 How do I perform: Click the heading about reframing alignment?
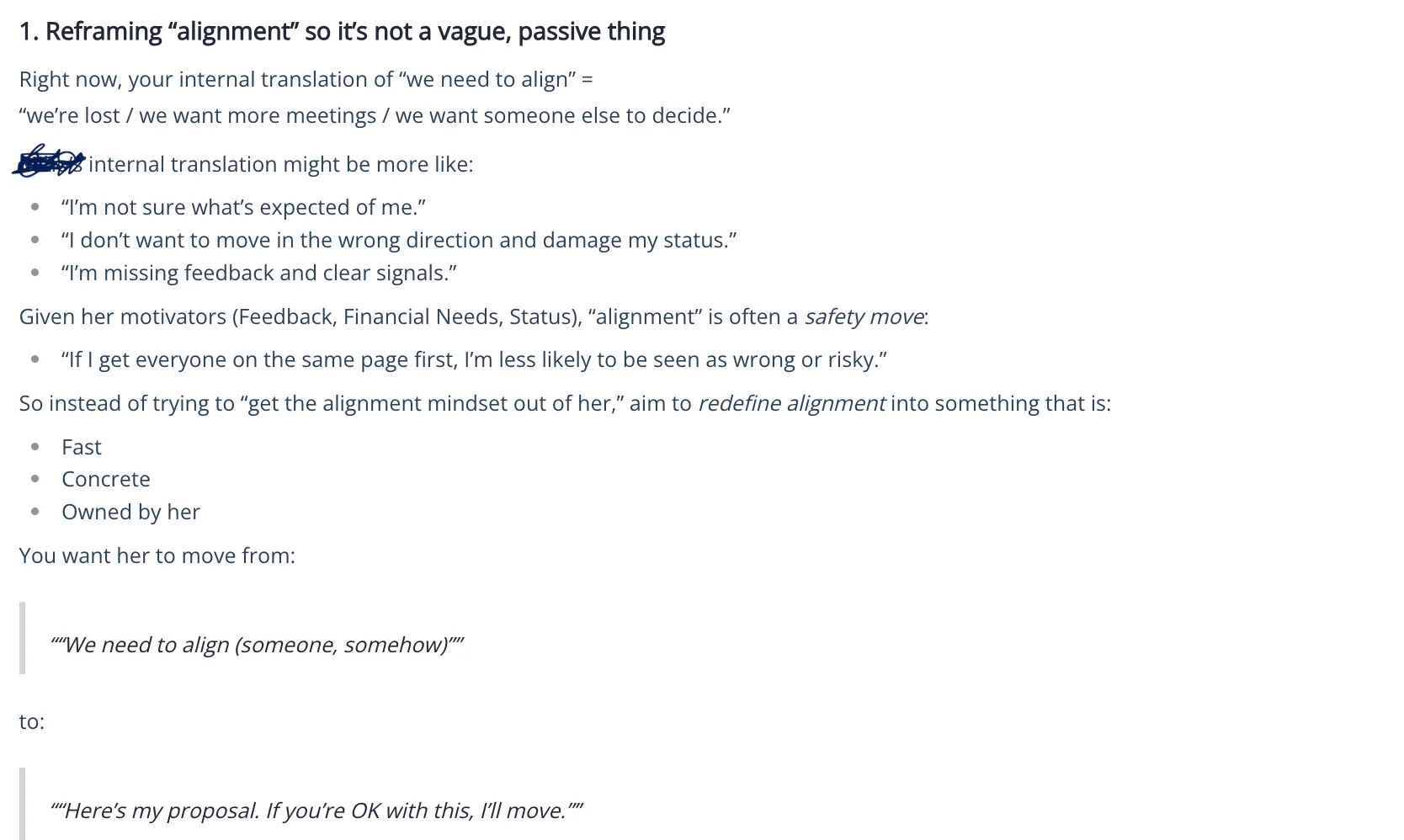342,32
